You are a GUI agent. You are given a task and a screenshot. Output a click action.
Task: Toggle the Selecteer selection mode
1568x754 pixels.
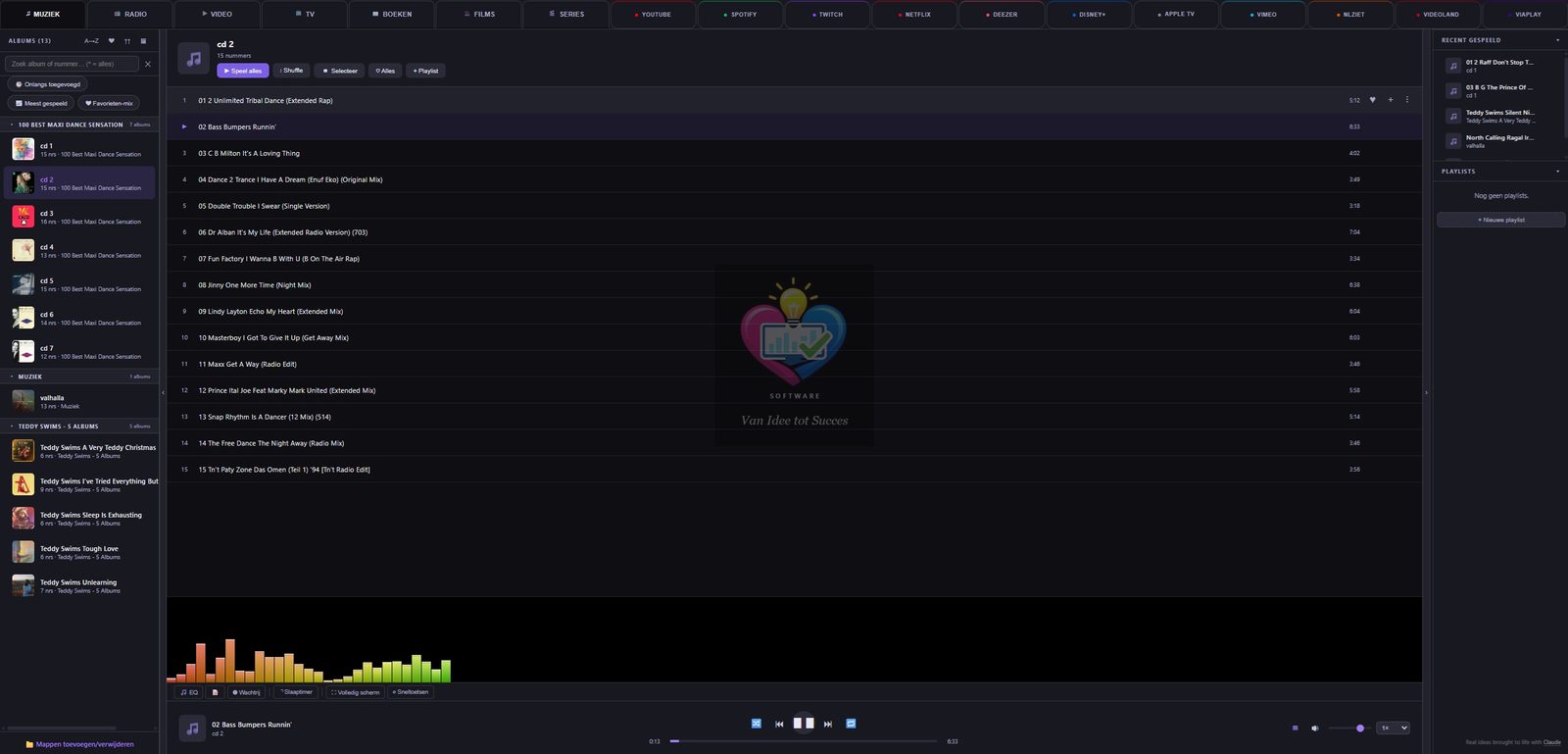click(x=339, y=71)
